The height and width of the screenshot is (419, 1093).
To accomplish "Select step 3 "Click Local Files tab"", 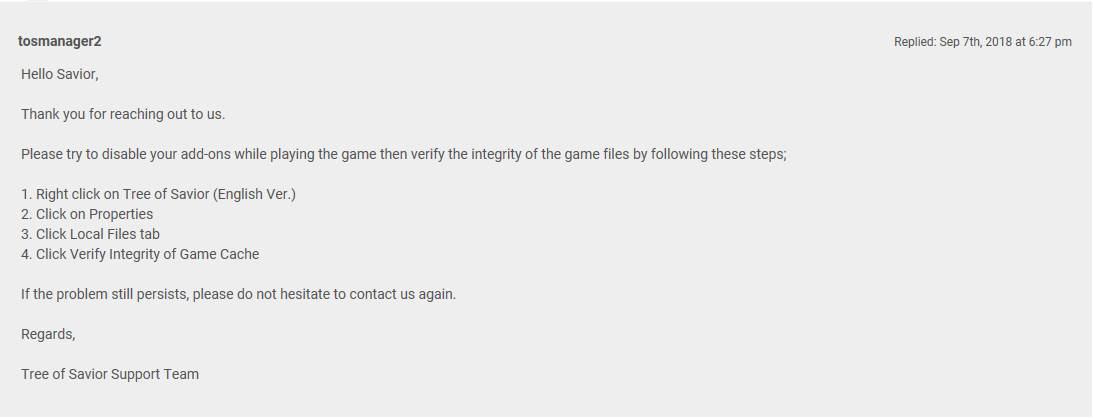I will tap(90, 234).
